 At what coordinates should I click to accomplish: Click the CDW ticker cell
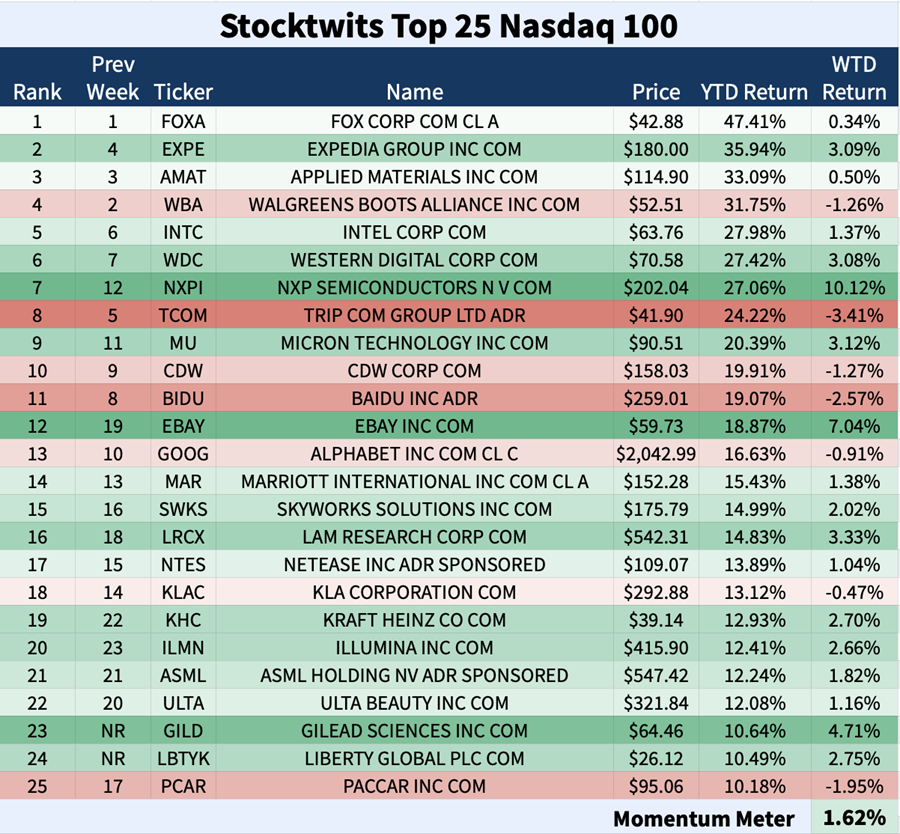pyautogui.click(x=183, y=371)
